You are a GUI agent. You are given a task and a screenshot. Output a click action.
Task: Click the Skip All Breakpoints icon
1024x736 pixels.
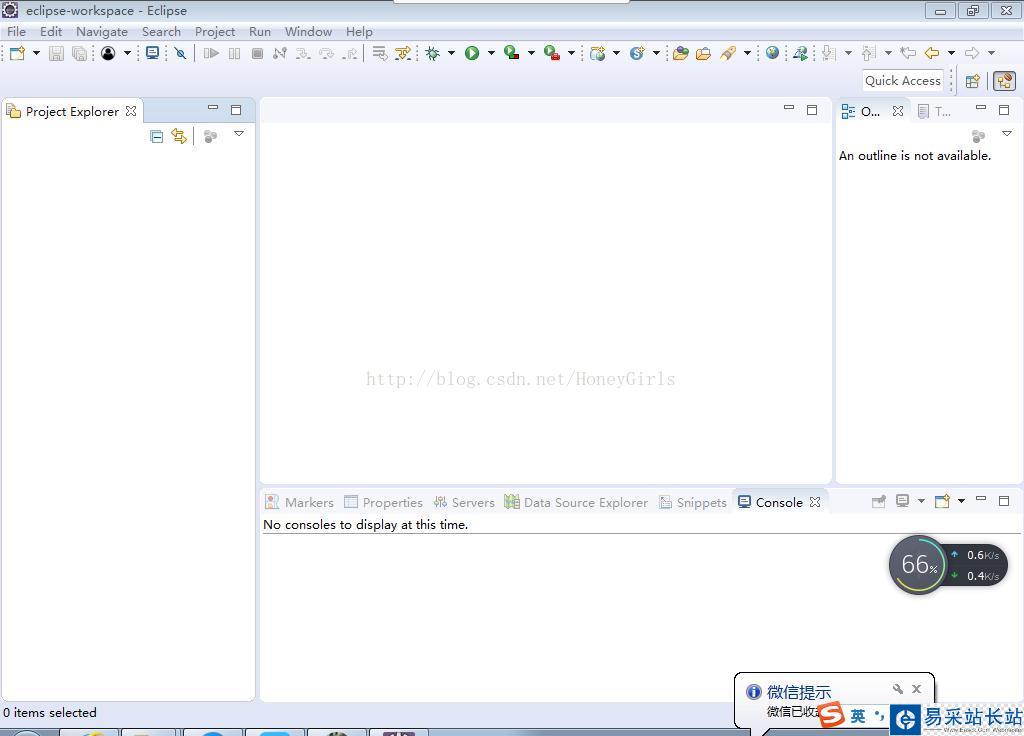180,53
